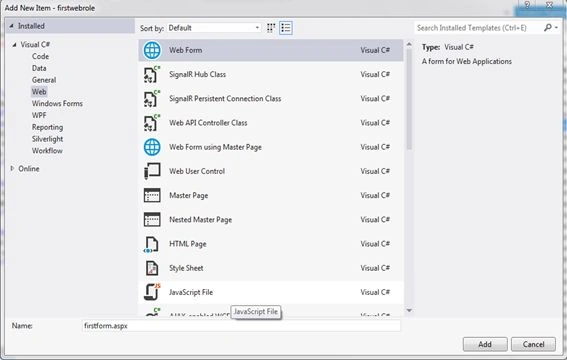567x360 pixels.
Task: Close the Add New Item dialog
Action: (549, 5)
